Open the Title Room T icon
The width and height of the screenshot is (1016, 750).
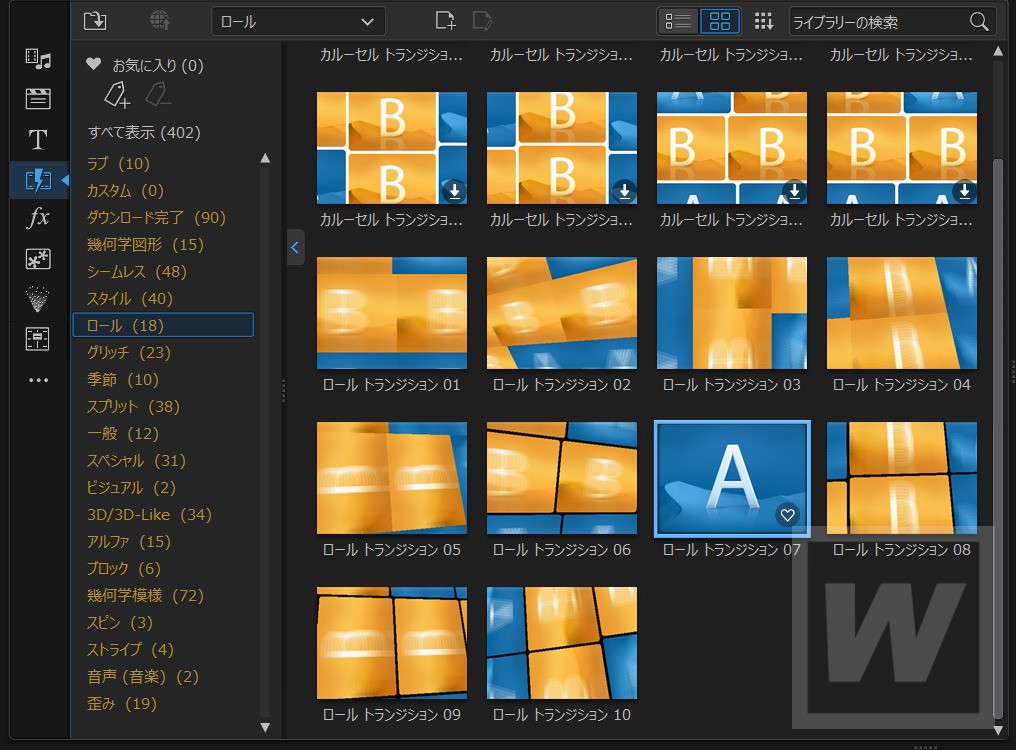pos(38,139)
